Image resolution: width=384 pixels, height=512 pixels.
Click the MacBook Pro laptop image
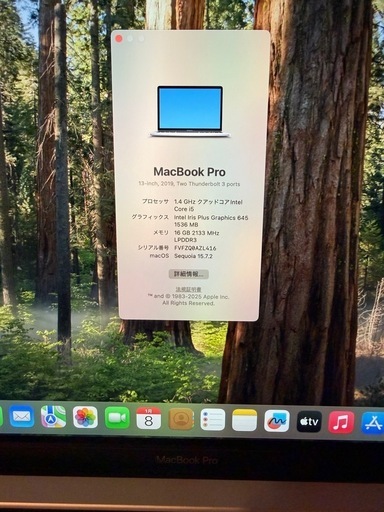coord(190,112)
